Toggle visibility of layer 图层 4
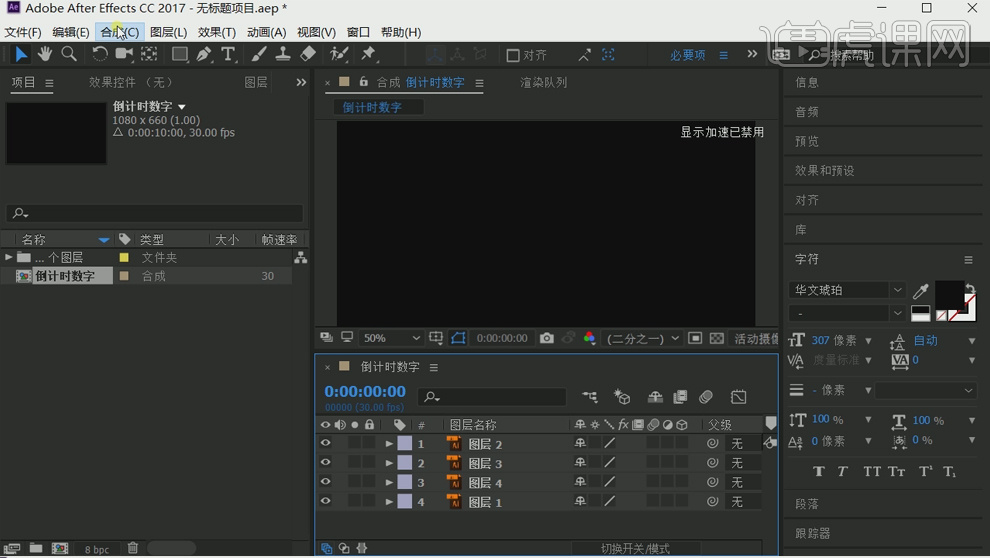This screenshot has height=558, width=990. 325,483
